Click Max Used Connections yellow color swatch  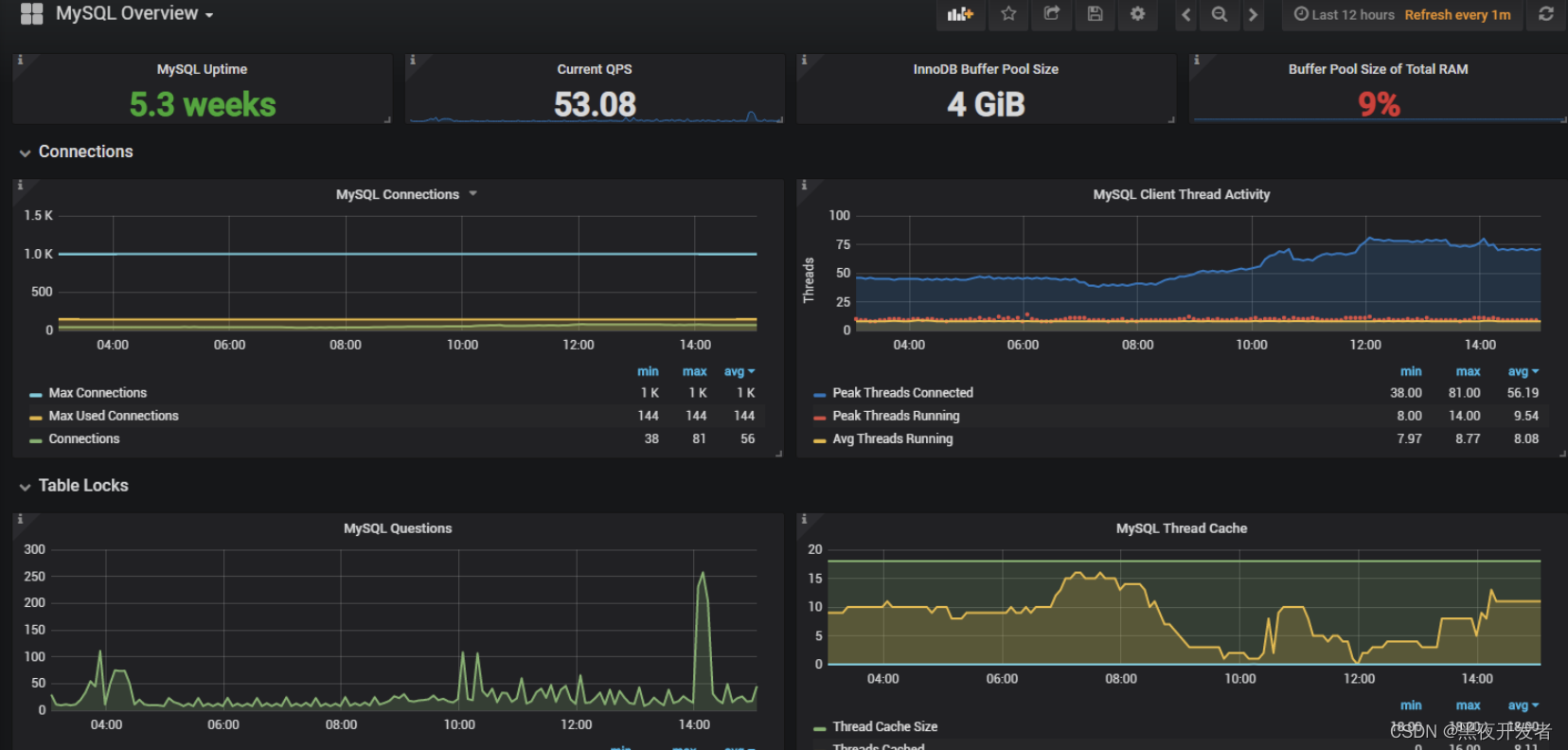click(35, 417)
